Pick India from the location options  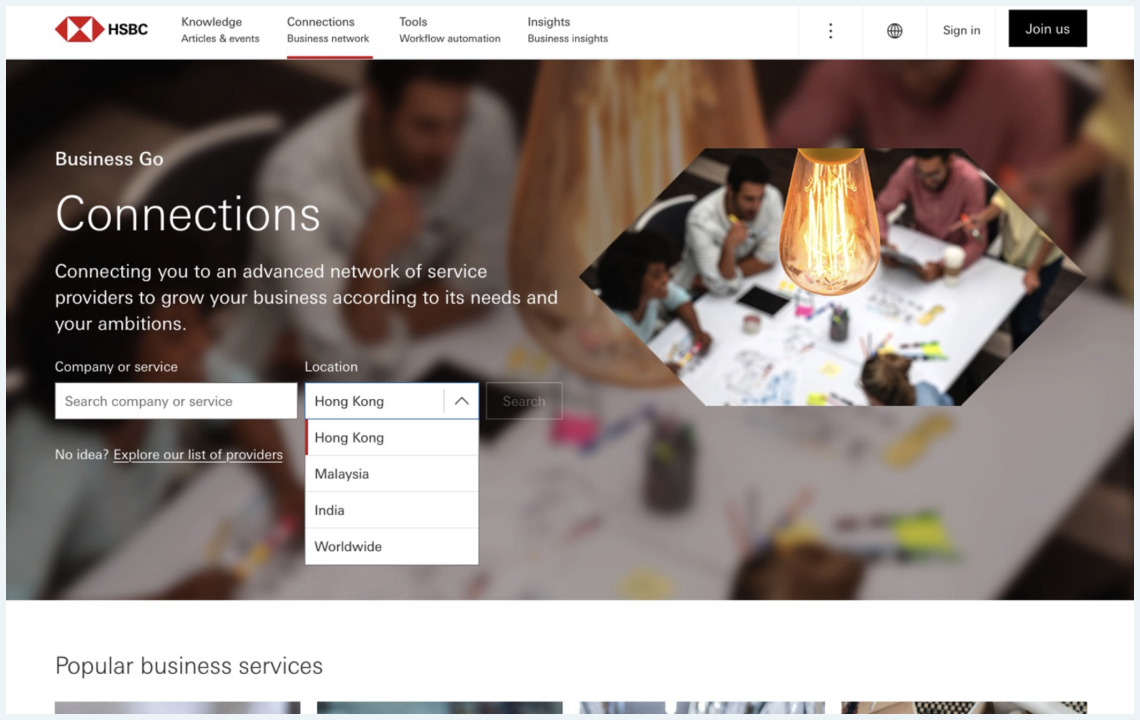[392, 510]
